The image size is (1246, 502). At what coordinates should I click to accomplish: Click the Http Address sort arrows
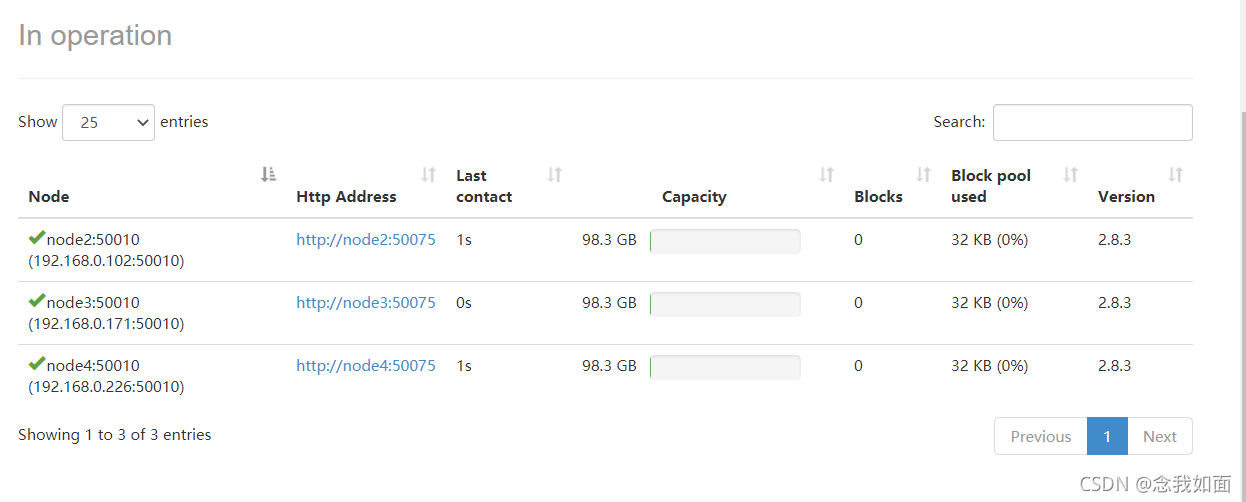(428, 175)
